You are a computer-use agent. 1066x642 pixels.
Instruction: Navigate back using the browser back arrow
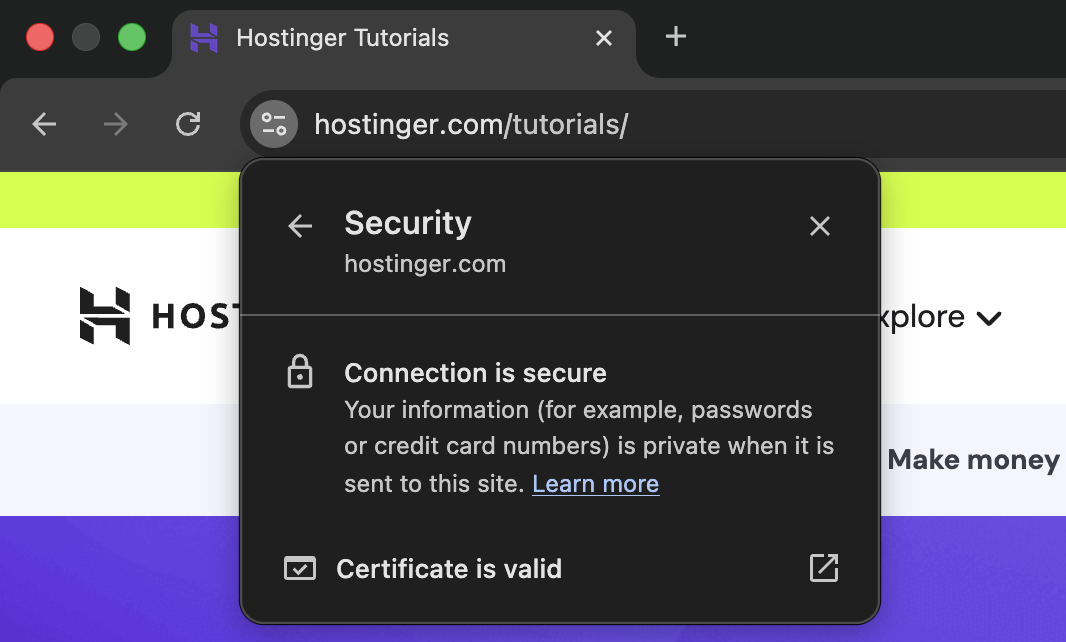coord(44,124)
